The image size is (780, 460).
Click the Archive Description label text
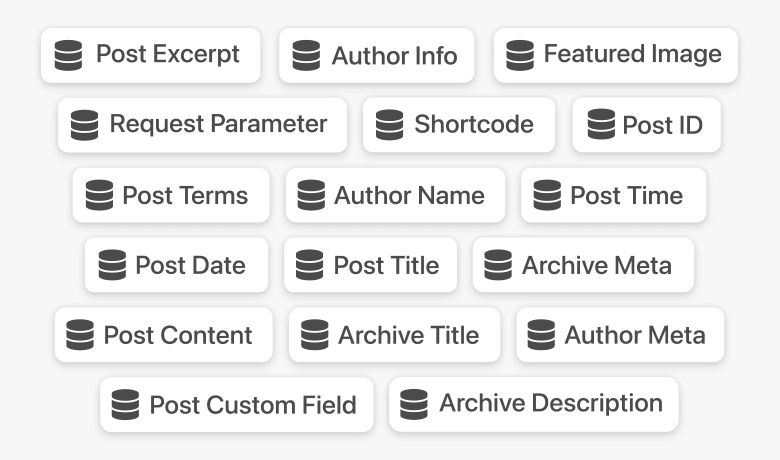click(x=551, y=403)
